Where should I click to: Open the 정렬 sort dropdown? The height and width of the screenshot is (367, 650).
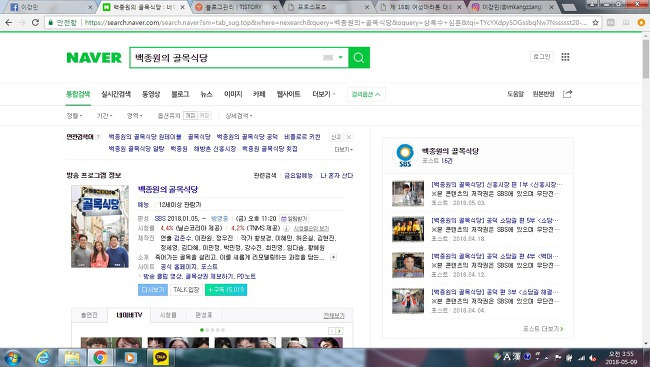coord(75,116)
